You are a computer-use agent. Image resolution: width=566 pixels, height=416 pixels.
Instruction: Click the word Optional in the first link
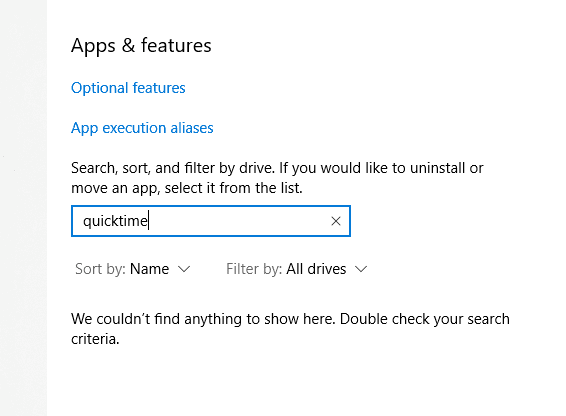tap(100, 88)
